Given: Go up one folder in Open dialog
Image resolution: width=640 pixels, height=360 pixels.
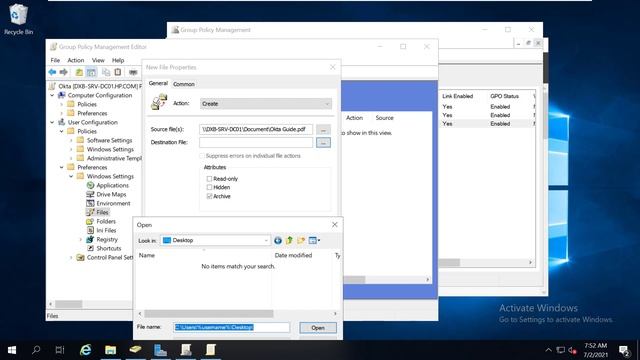Looking at the screenshot, I should 289,240.
